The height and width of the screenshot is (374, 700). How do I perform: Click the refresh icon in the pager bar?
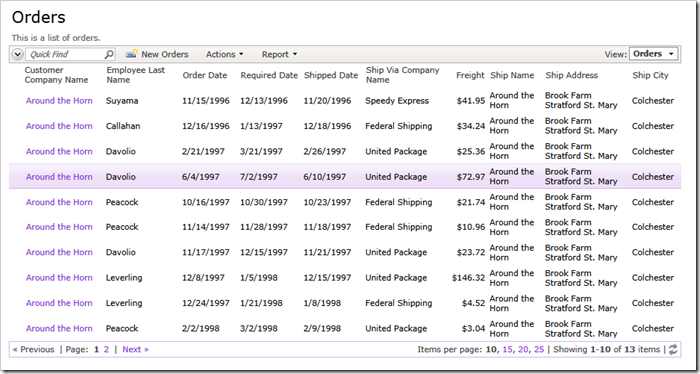point(673,349)
